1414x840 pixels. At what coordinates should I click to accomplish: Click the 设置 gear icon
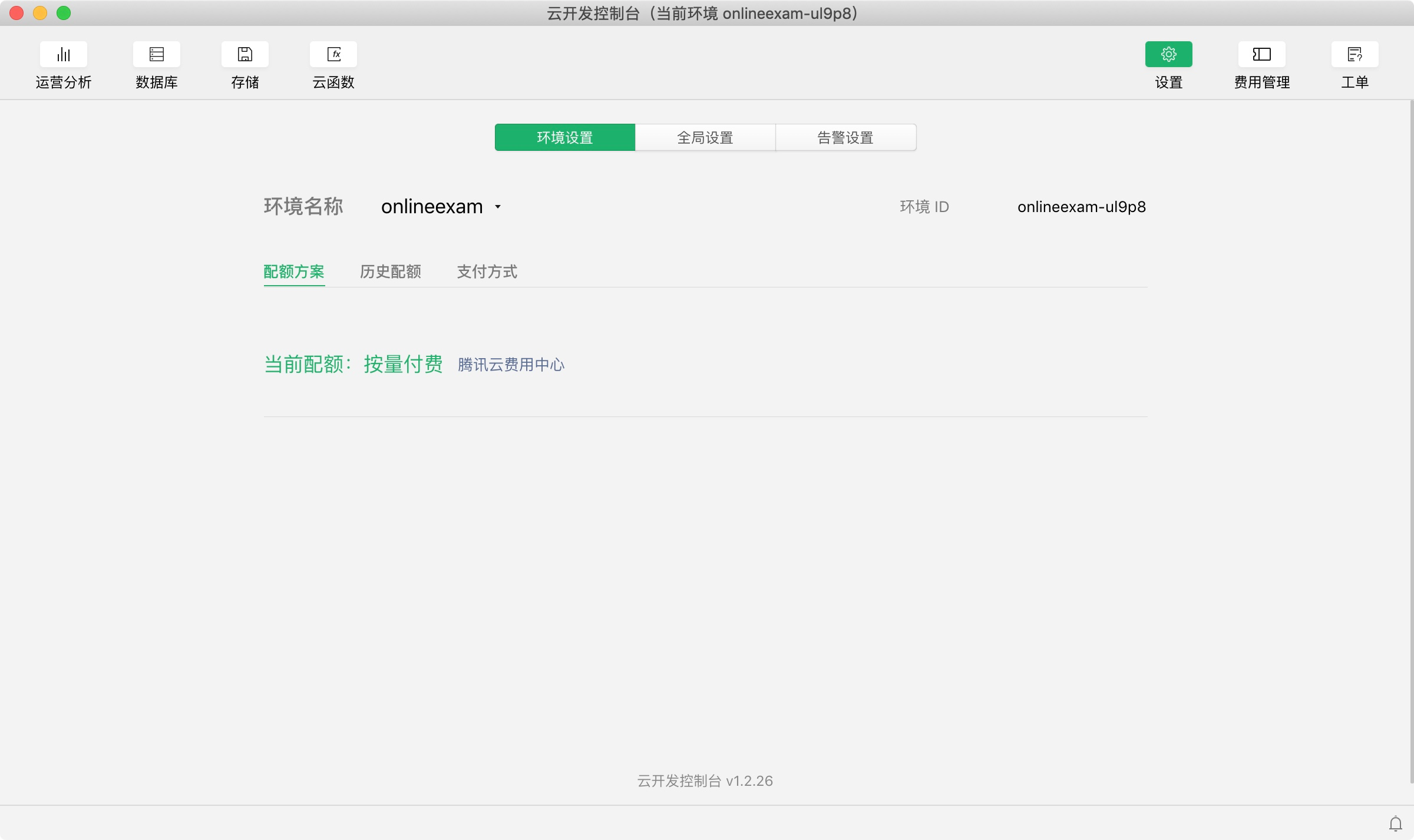[1168, 55]
